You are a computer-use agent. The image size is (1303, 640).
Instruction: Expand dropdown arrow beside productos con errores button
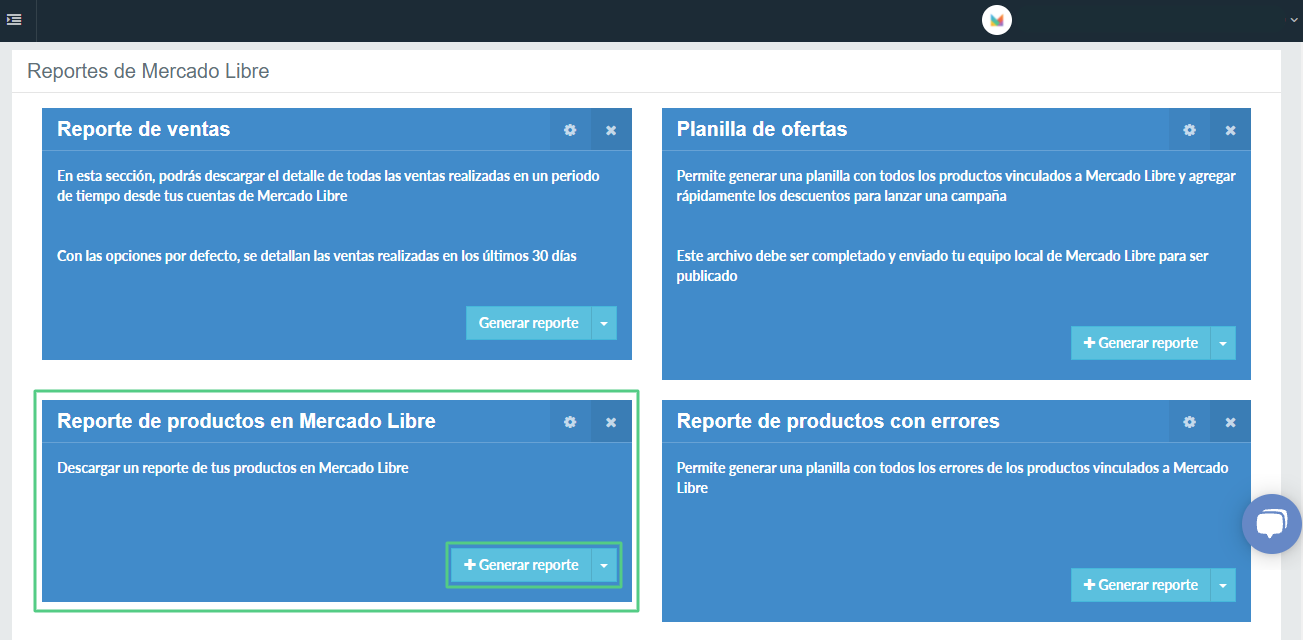1223,585
